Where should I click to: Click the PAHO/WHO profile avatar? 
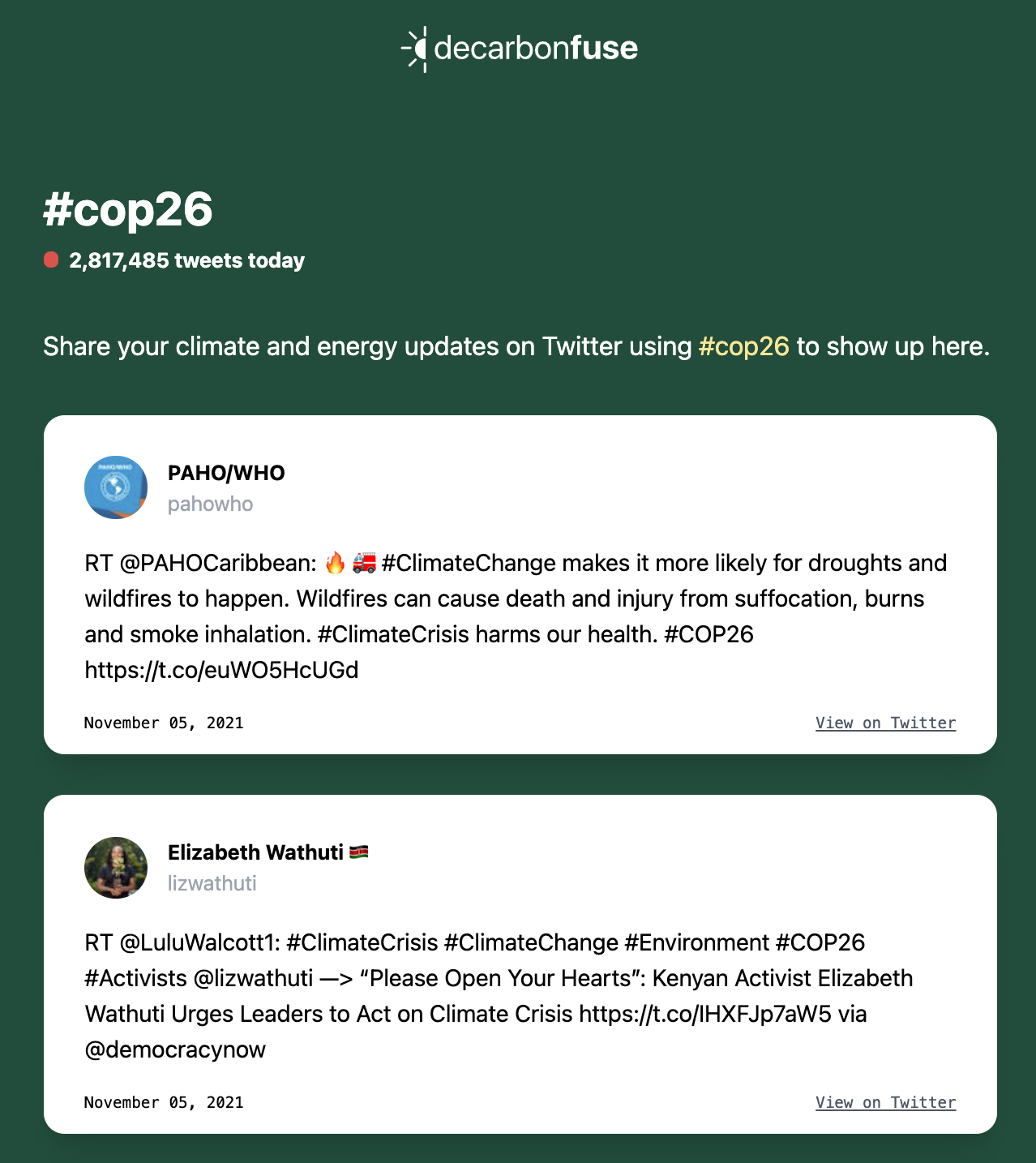pos(116,487)
